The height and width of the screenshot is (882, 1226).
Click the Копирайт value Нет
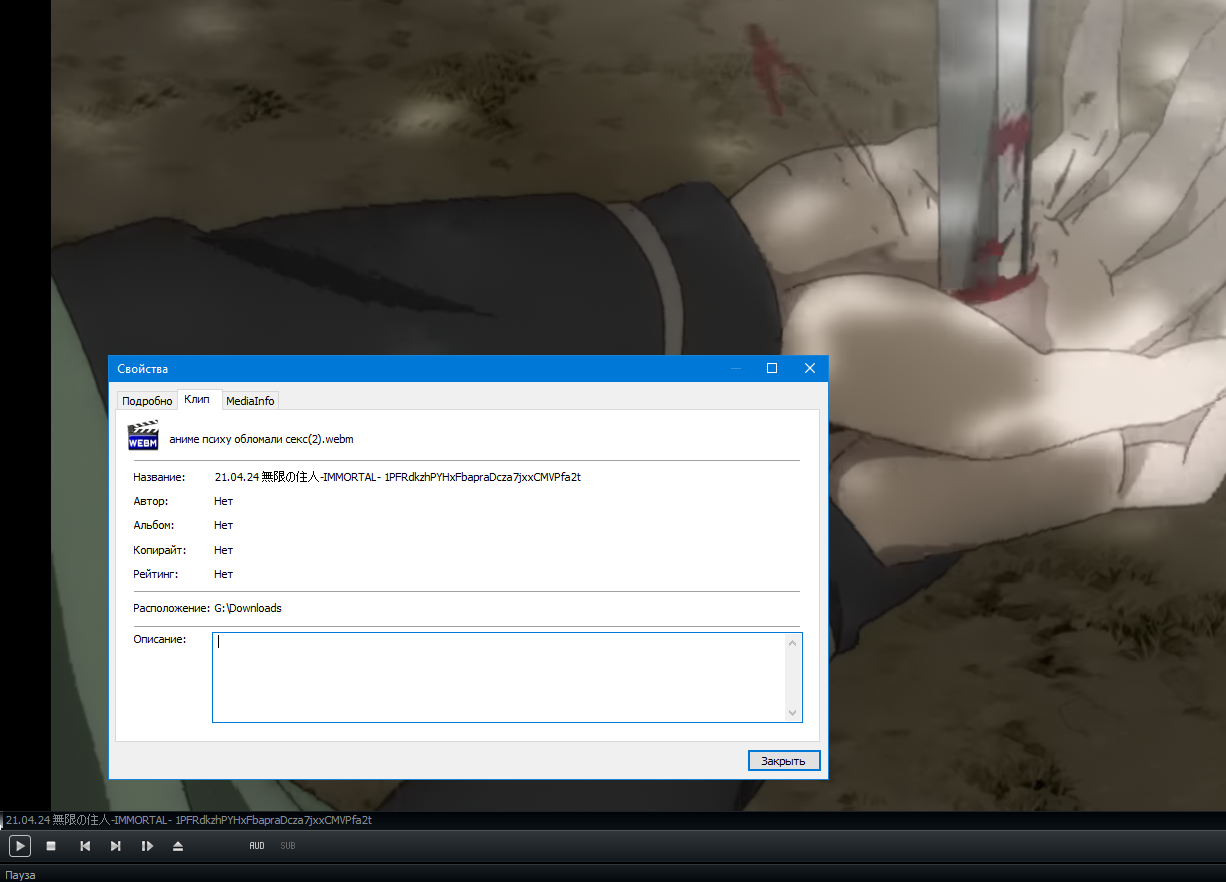coord(224,550)
